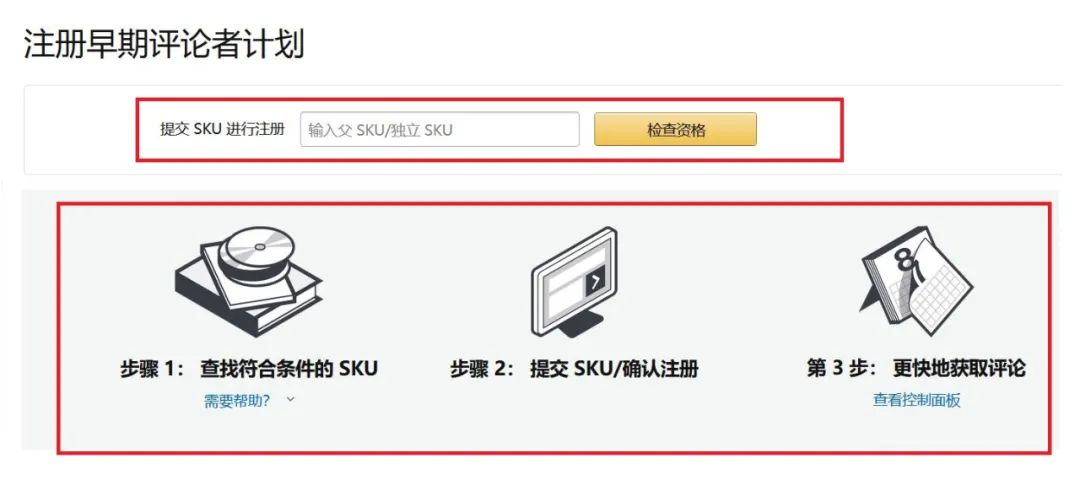
Task: Click the books and CD illustration for step 1
Action: click(x=249, y=281)
